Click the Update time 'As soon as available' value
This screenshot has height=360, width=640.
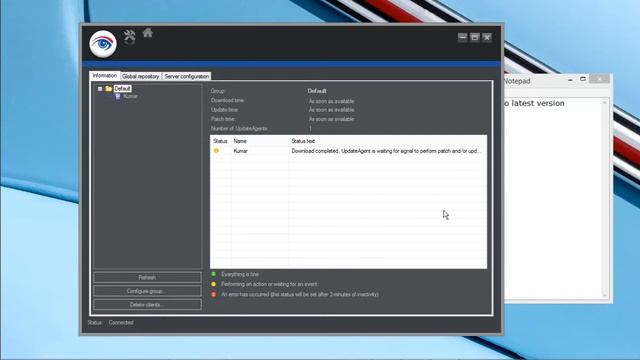[x=331, y=110]
